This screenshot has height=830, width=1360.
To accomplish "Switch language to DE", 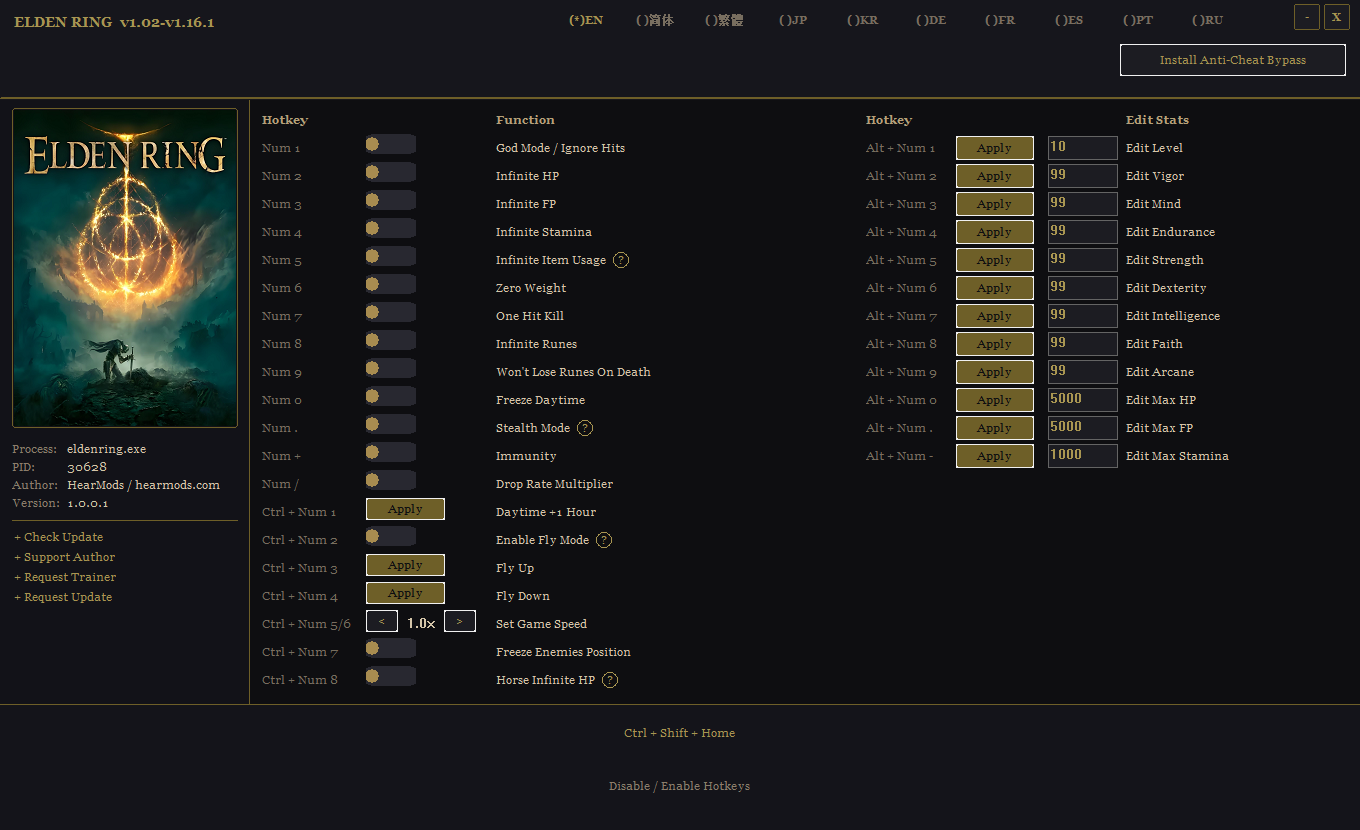I will coord(931,20).
